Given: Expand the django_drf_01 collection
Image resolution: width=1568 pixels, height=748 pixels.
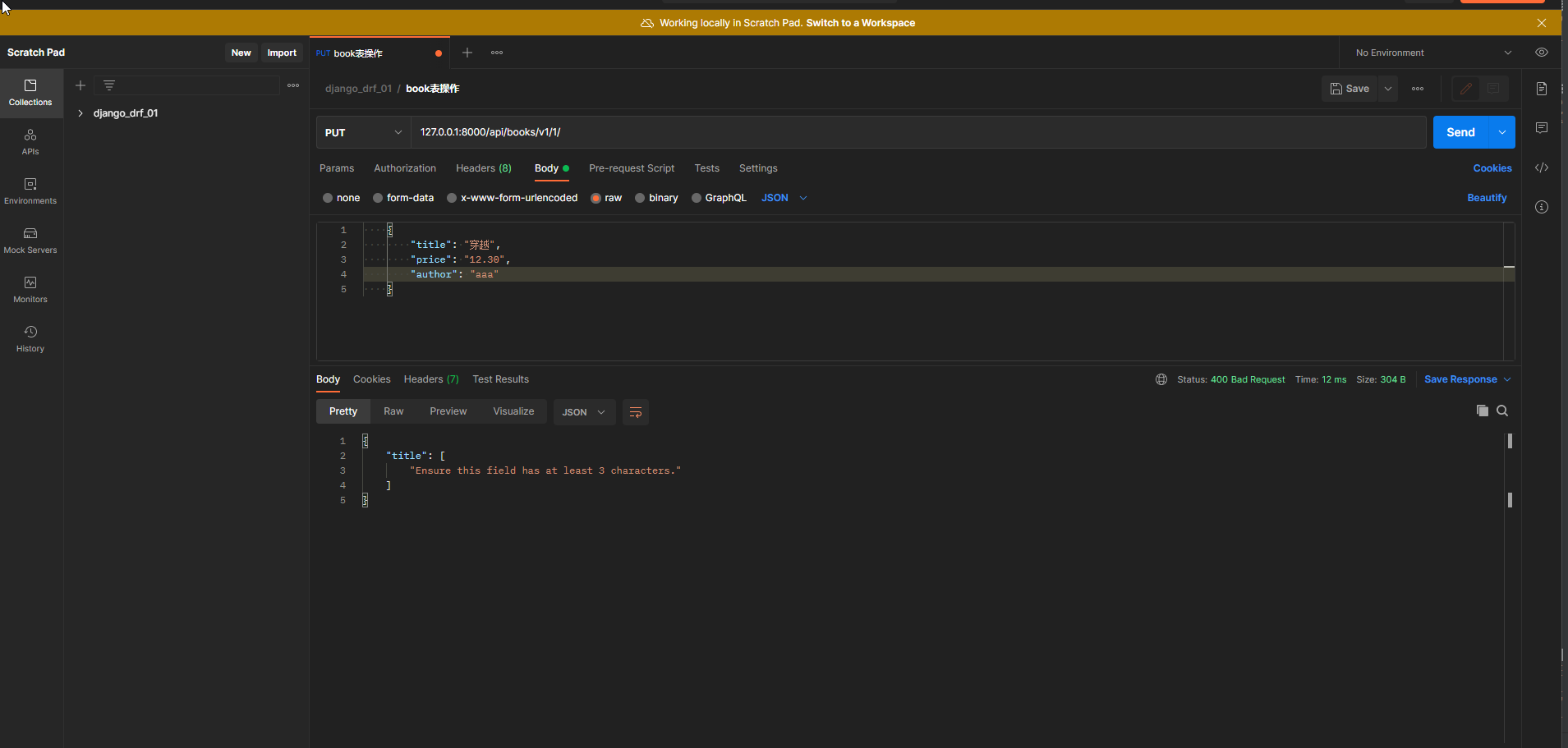Looking at the screenshot, I should (x=80, y=113).
